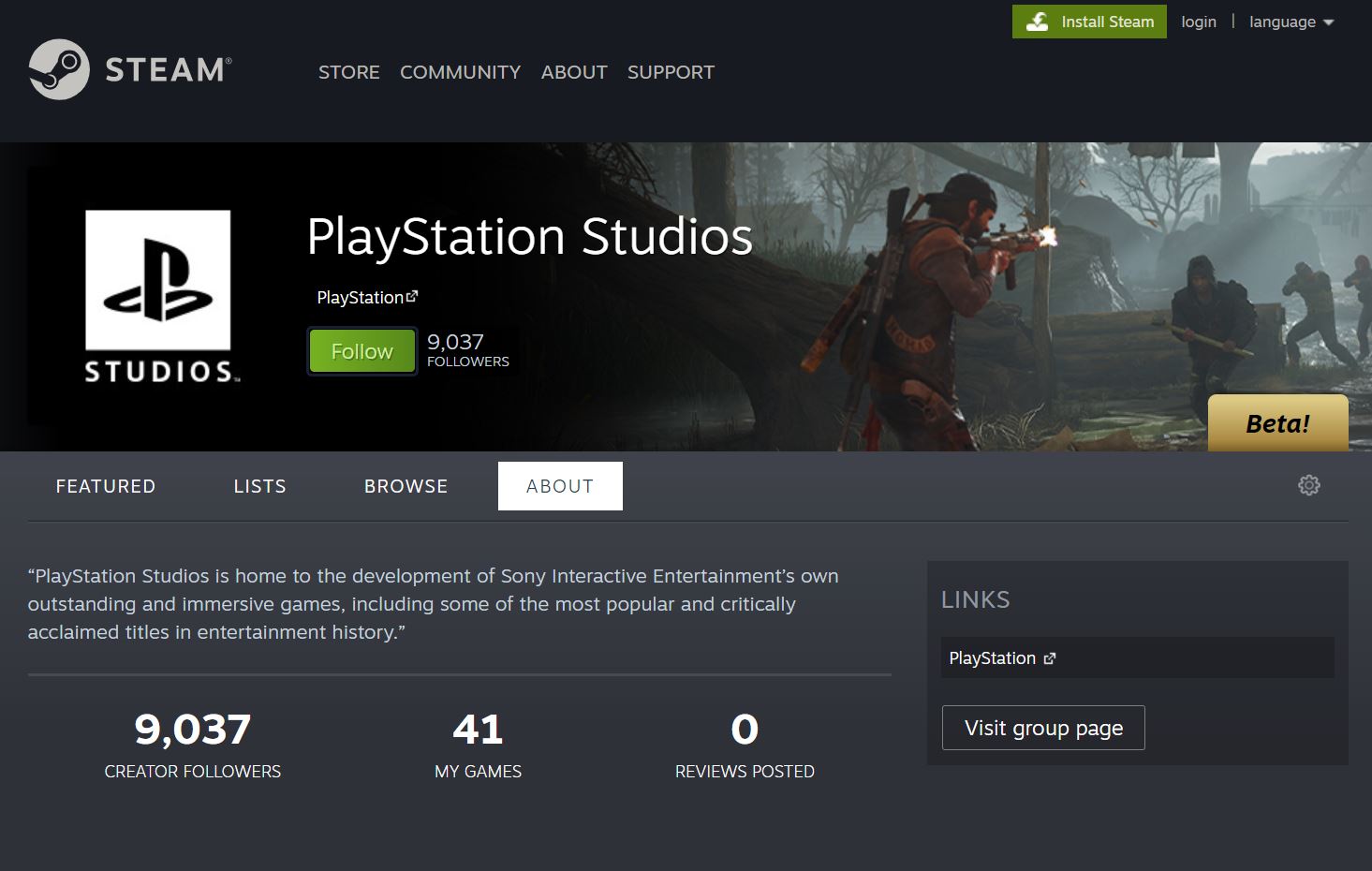Switch to the BROWSE tab
The width and height of the screenshot is (1372, 871).
[406, 486]
